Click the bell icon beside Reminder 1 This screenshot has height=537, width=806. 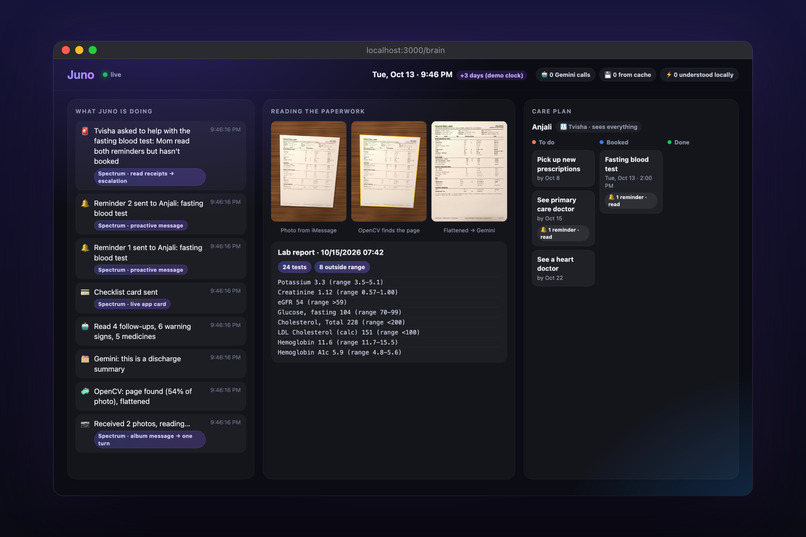pos(85,248)
